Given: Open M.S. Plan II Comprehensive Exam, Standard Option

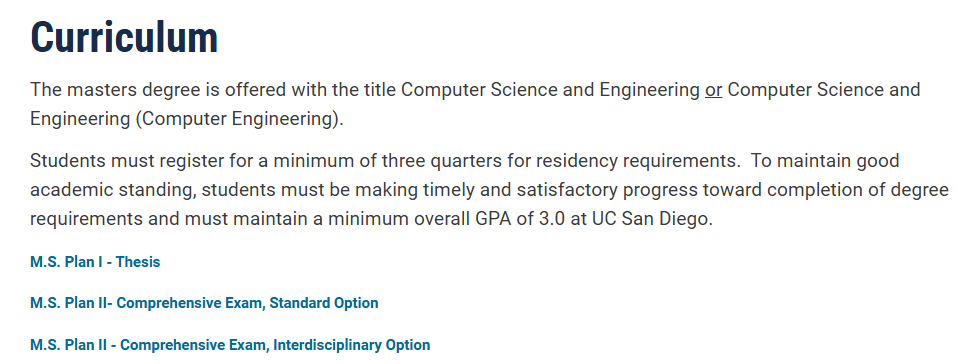Looking at the screenshot, I should [204, 303].
